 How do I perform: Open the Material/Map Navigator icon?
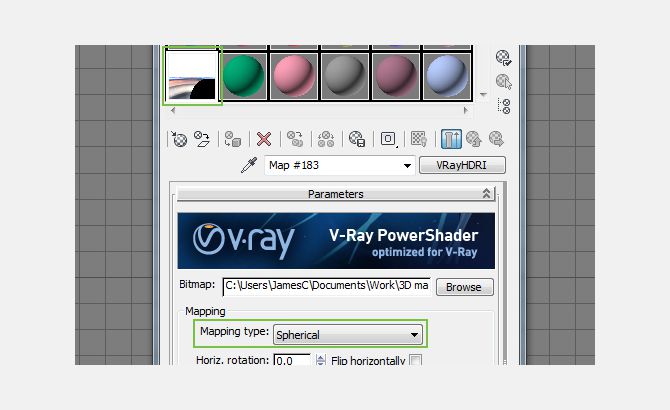click(x=504, y=106)
